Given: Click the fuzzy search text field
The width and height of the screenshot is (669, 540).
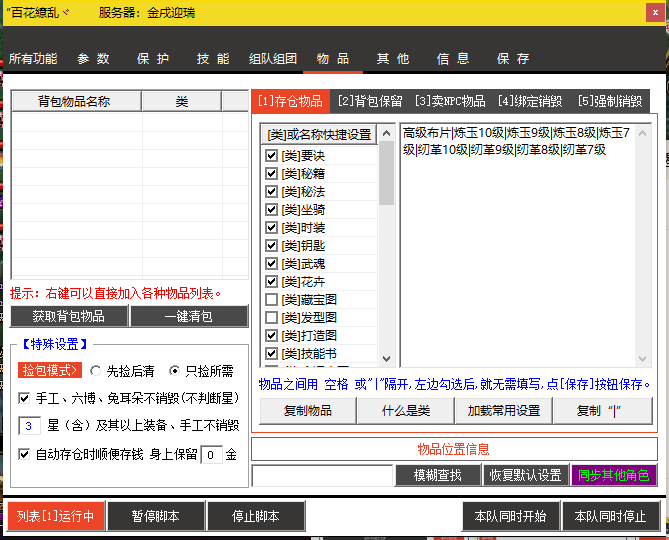Looking at the screenshot, I should coord(322,475).
